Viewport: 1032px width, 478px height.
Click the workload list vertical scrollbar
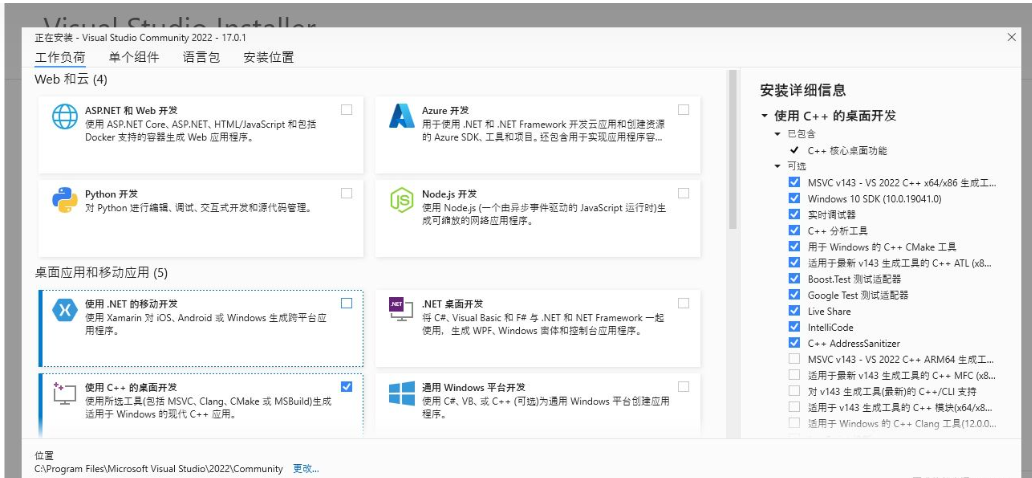tap(732, 150)
